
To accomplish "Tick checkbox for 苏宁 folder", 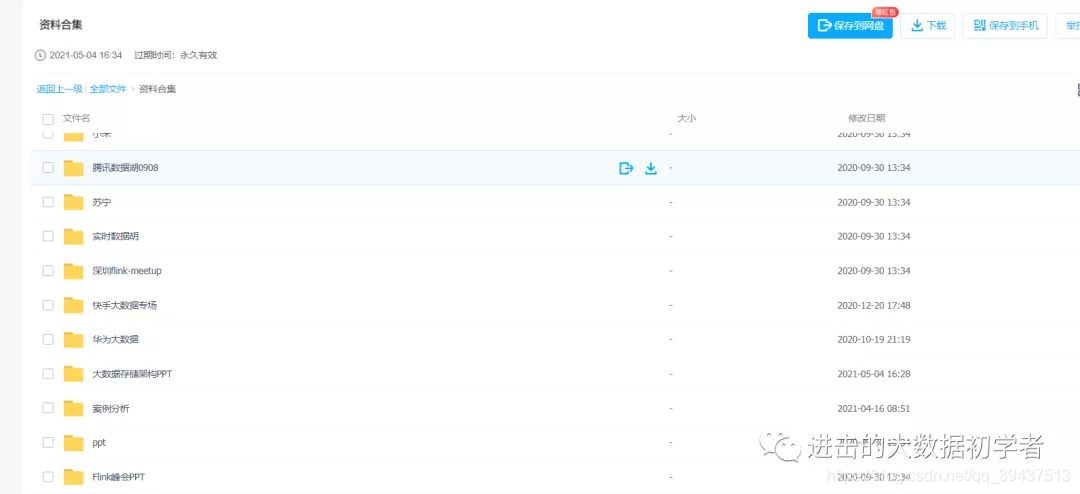I will [48, 202].
